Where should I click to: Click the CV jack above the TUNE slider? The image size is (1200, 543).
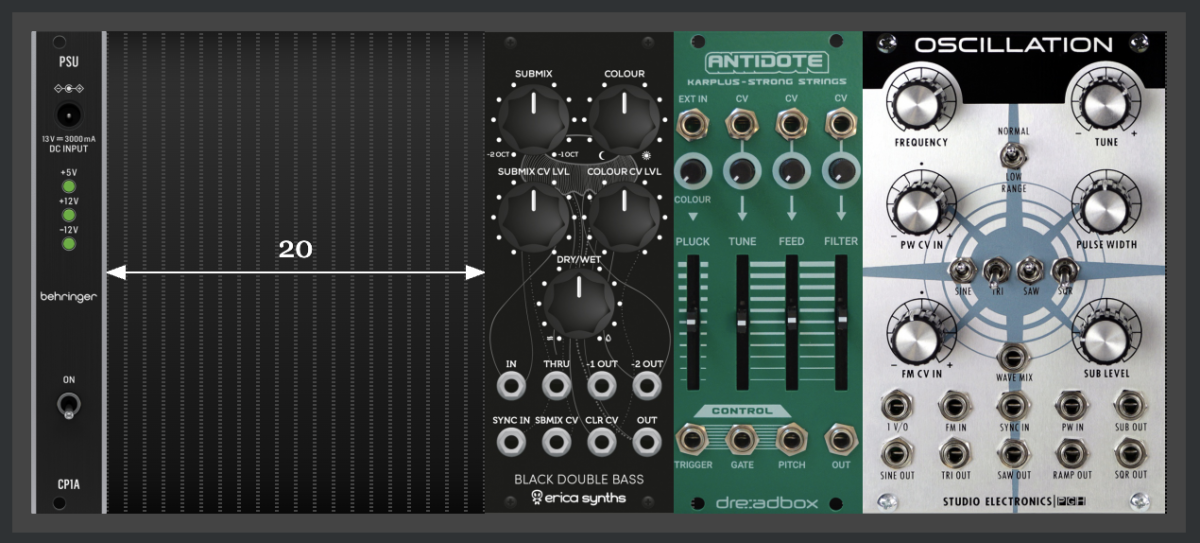[741, 124]
